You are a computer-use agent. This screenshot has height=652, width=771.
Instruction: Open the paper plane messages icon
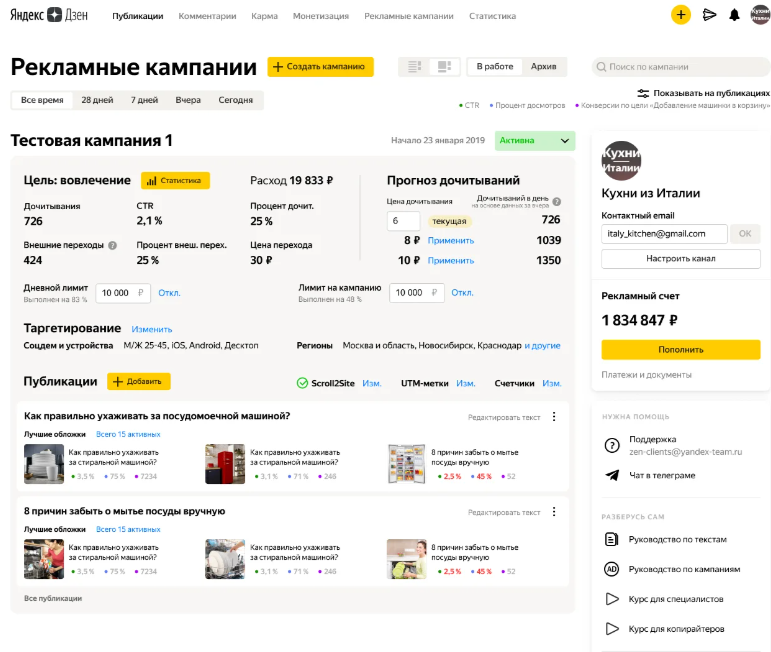[x=710, y=15]
